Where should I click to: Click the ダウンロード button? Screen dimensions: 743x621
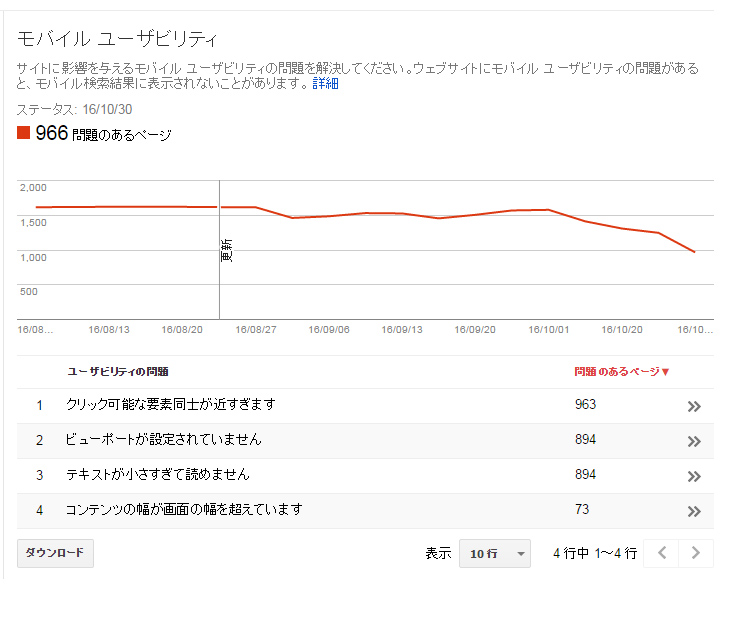(x=55, y=553)
